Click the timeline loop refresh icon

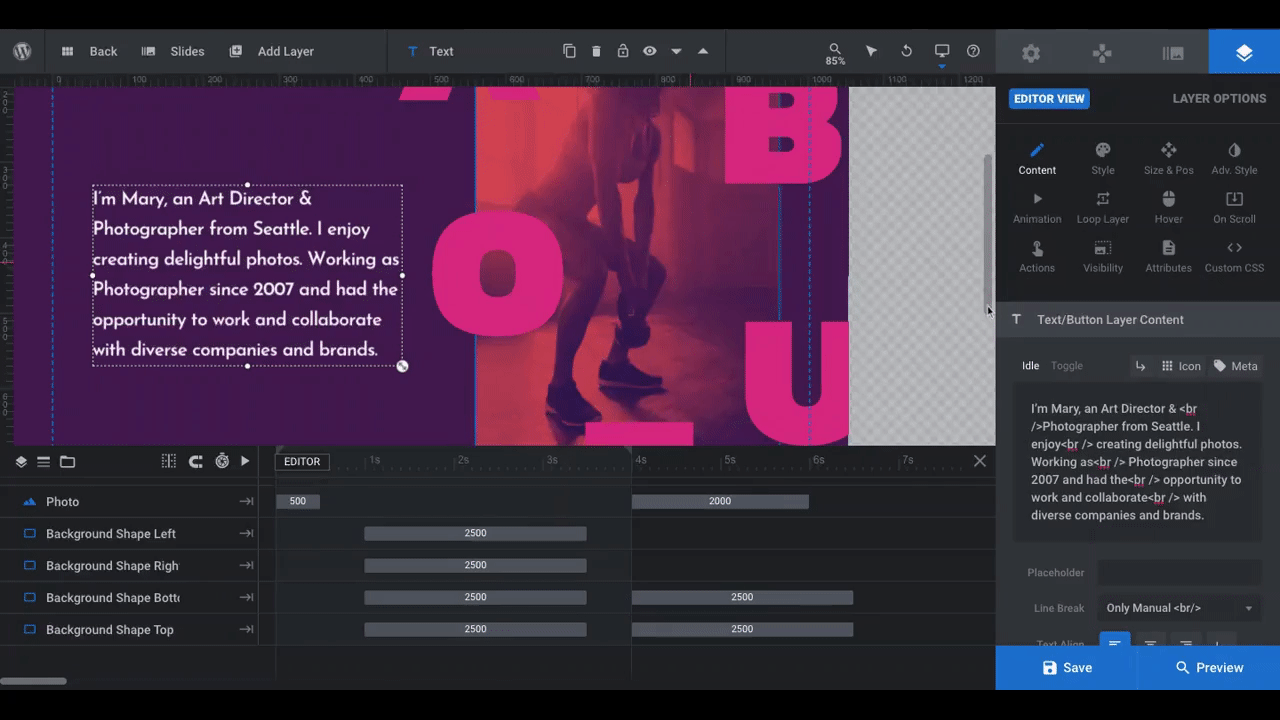click(196, 461)
